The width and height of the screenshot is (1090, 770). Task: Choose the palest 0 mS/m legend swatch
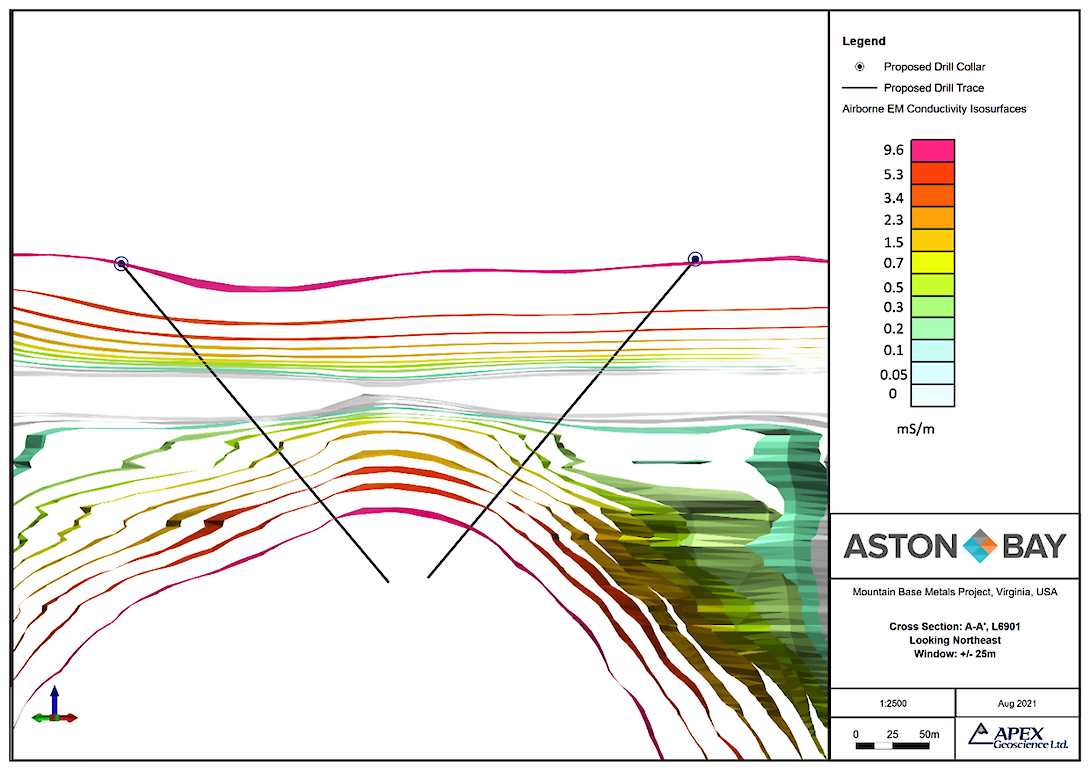932,395
